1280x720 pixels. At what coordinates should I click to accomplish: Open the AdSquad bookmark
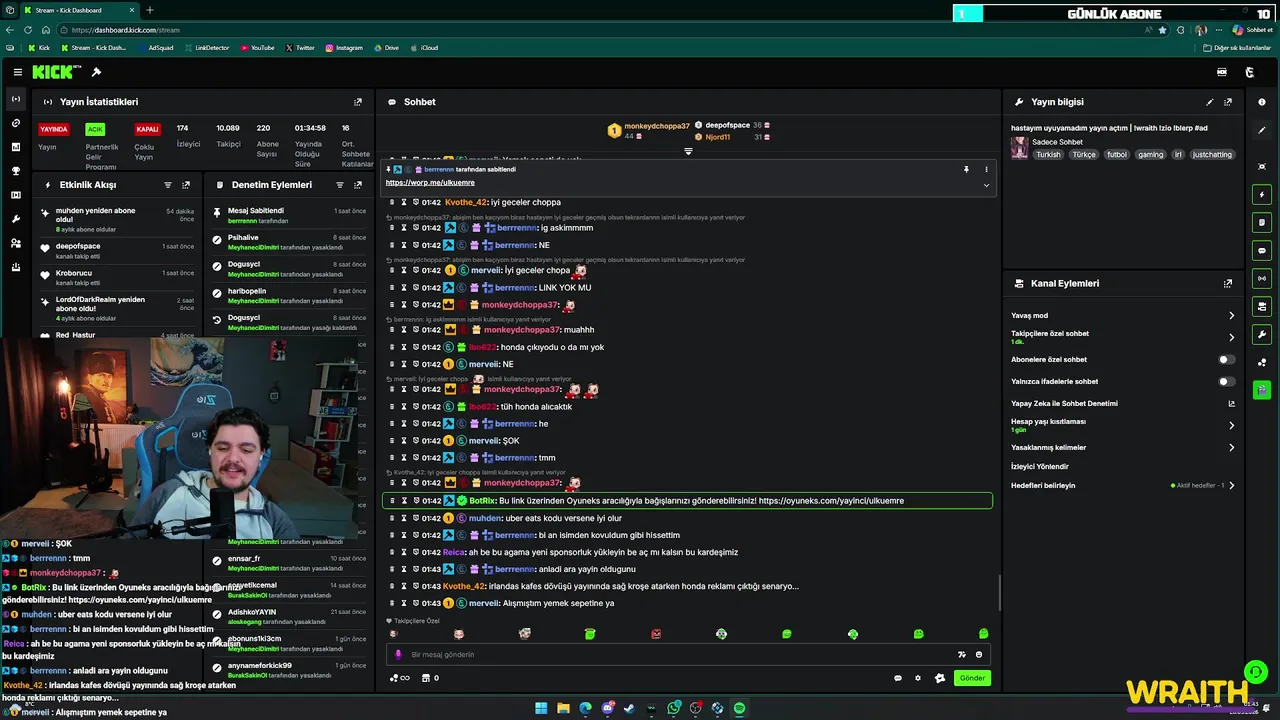pyautogui.click(x=156, y=48)
